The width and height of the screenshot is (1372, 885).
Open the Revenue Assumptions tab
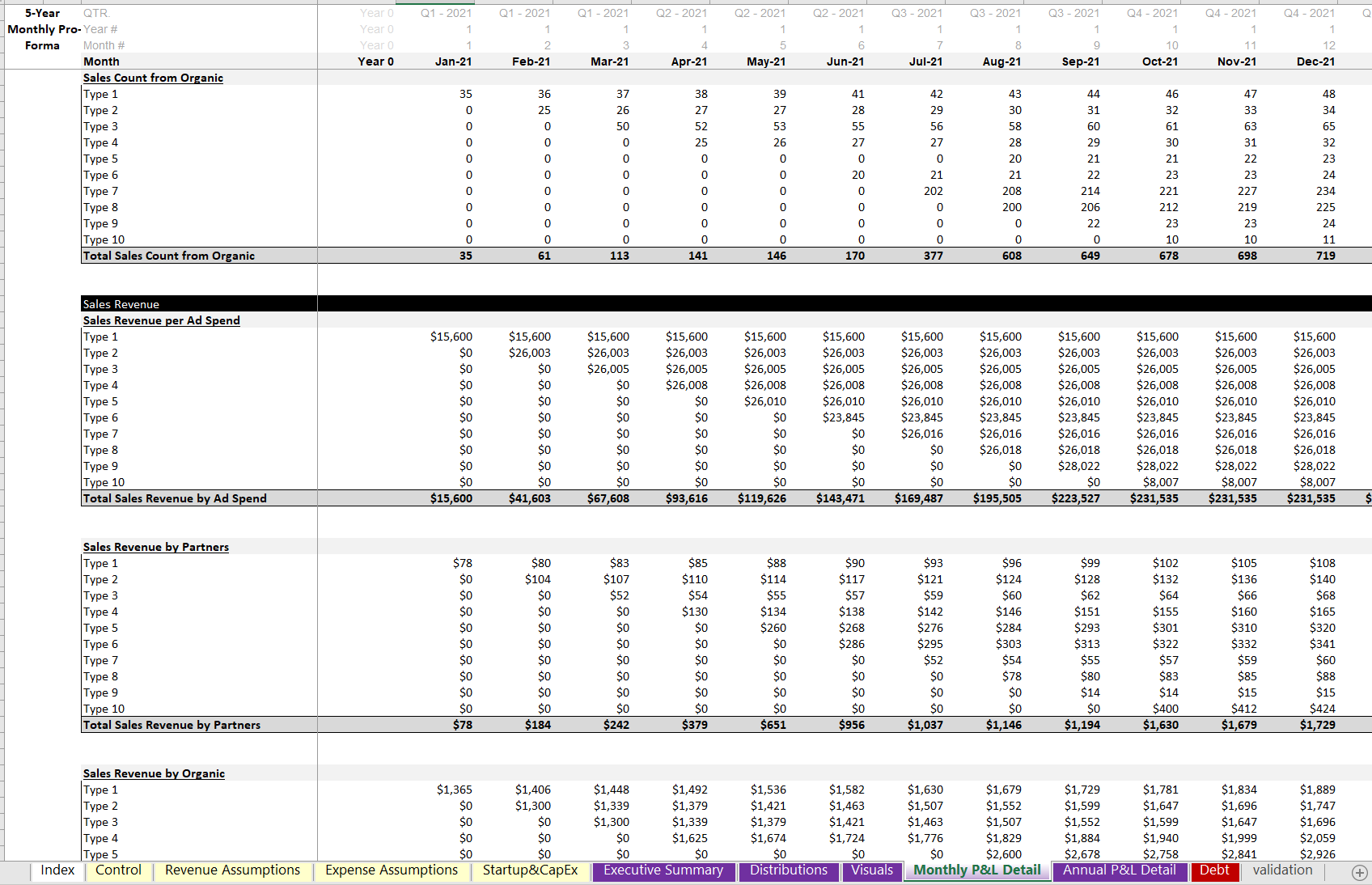point(232,870)
